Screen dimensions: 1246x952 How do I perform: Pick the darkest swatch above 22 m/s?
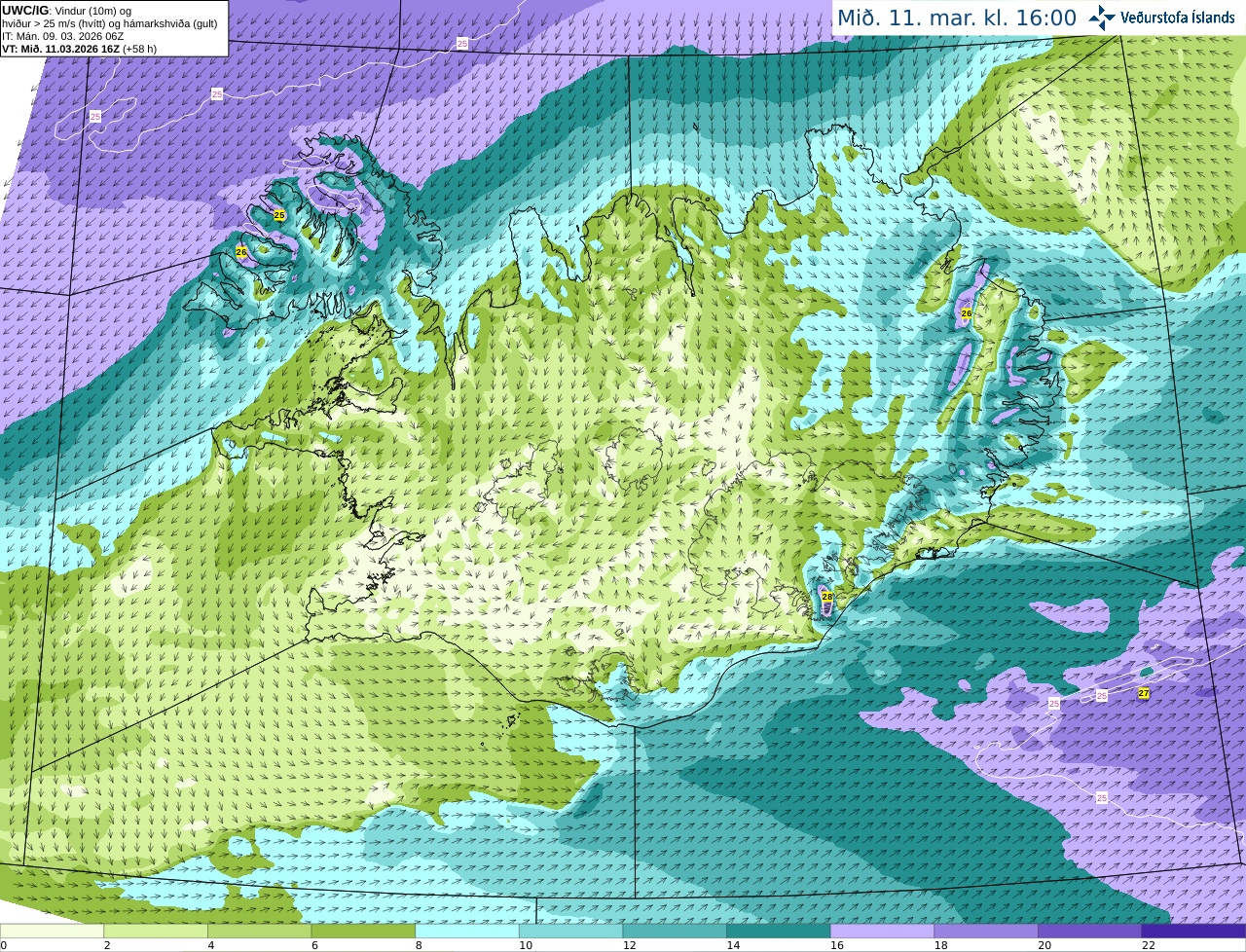pyautogui.click(x=1193, y=931)
